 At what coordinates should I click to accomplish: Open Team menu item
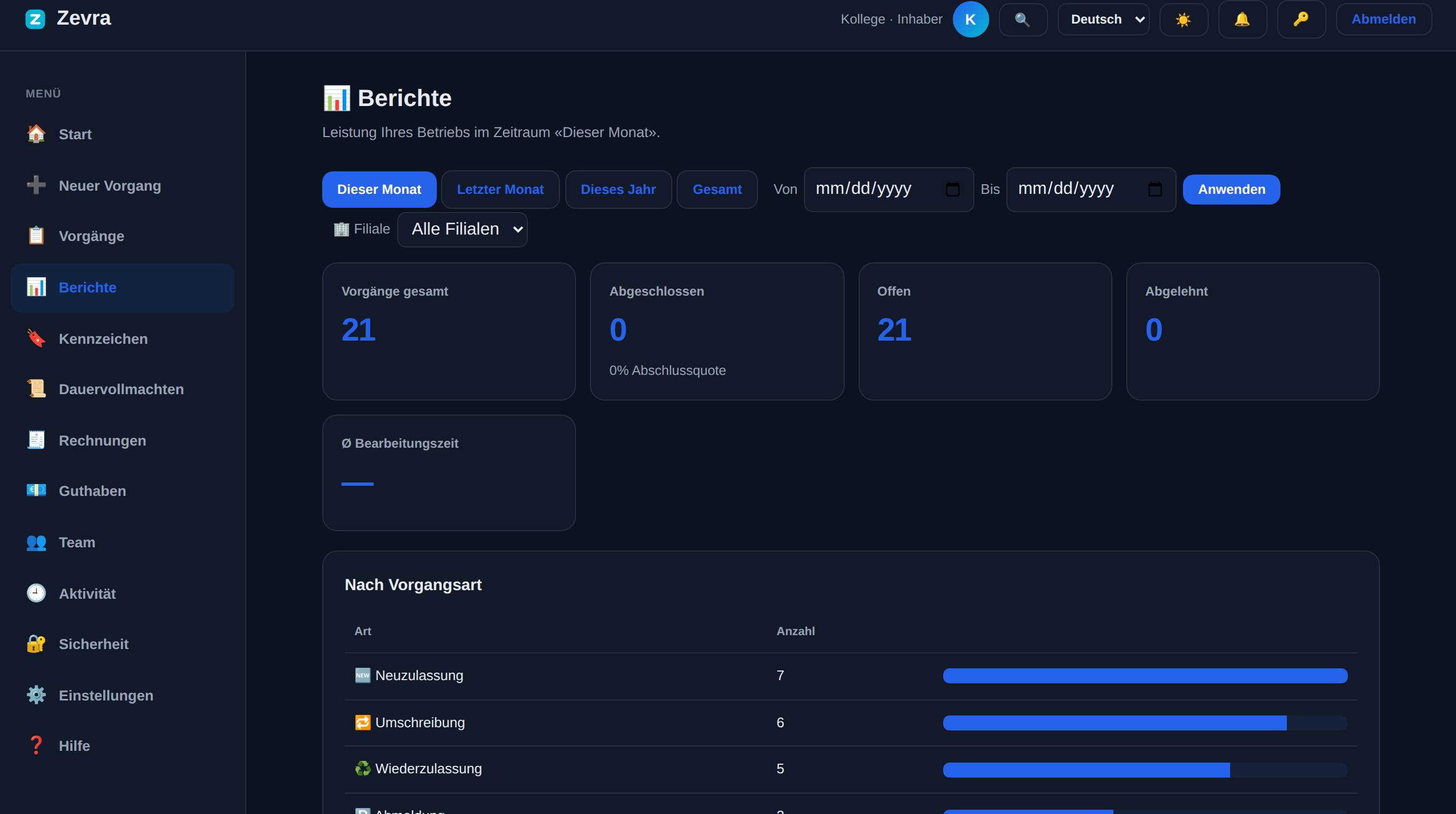click(x=123, y=542)
